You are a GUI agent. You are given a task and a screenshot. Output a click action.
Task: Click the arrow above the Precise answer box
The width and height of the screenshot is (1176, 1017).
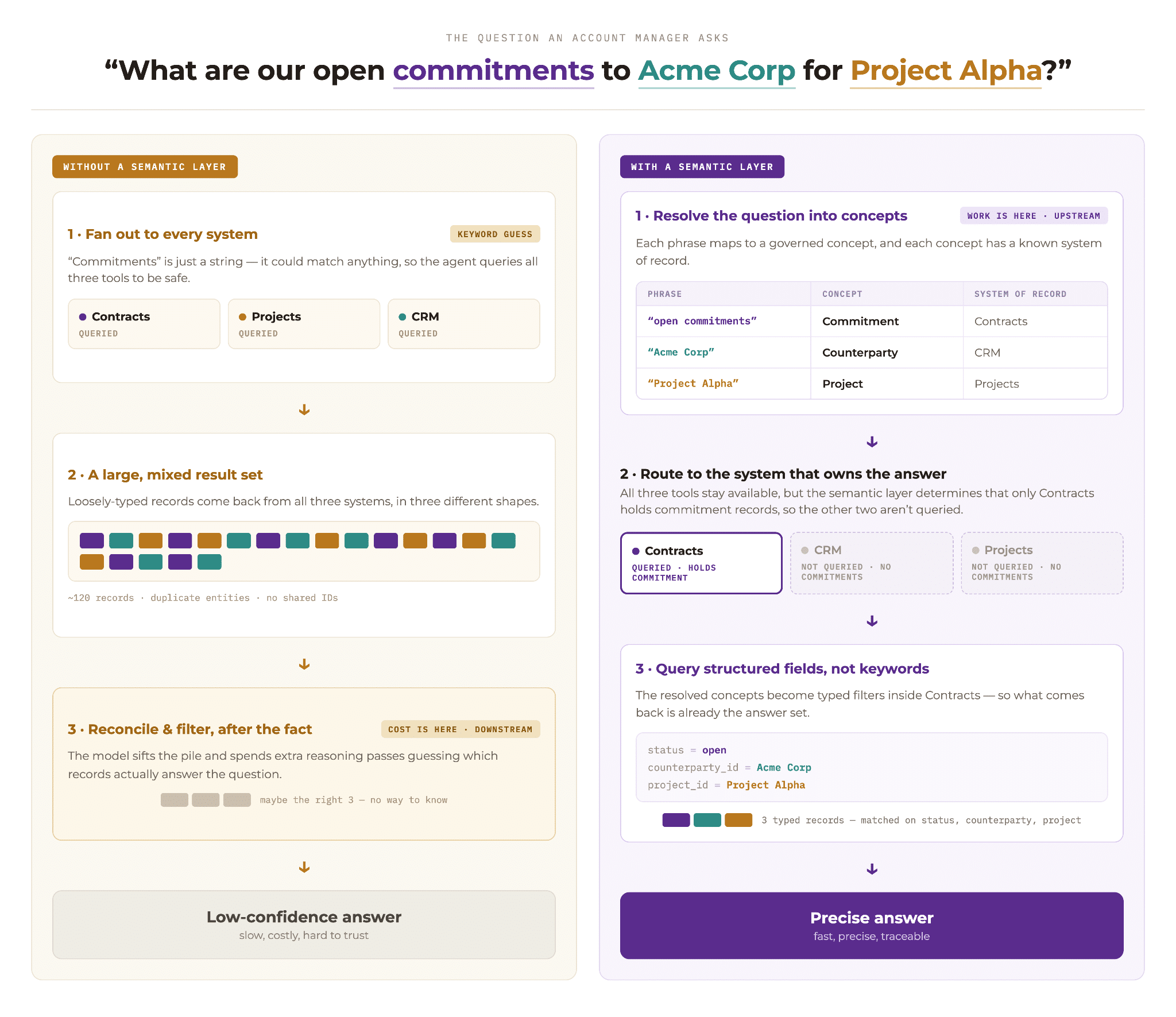coord(872,869)
